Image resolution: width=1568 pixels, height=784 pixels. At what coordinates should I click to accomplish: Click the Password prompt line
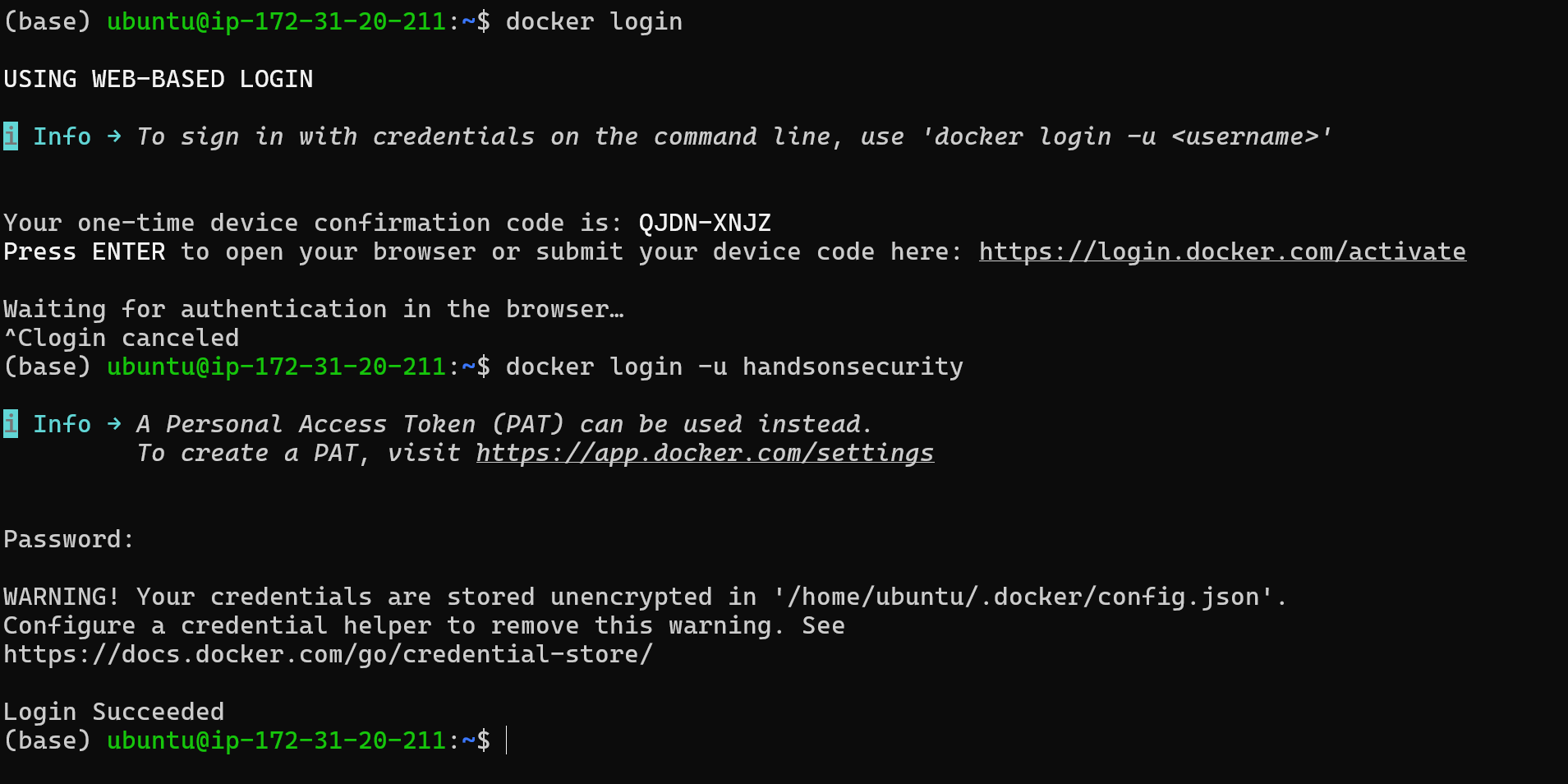click(x=68, y=540)
